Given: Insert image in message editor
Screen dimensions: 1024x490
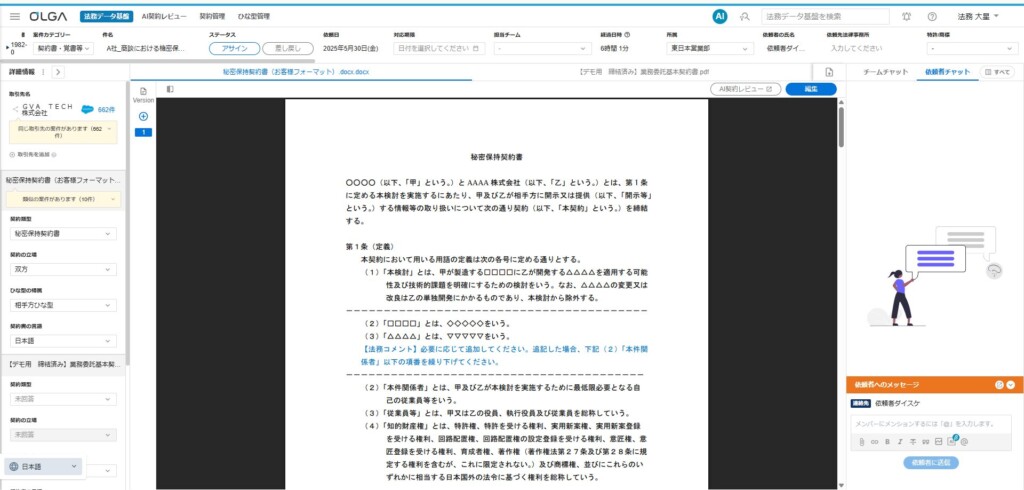Looking at the screenshot, I should (x=938, y=442).
